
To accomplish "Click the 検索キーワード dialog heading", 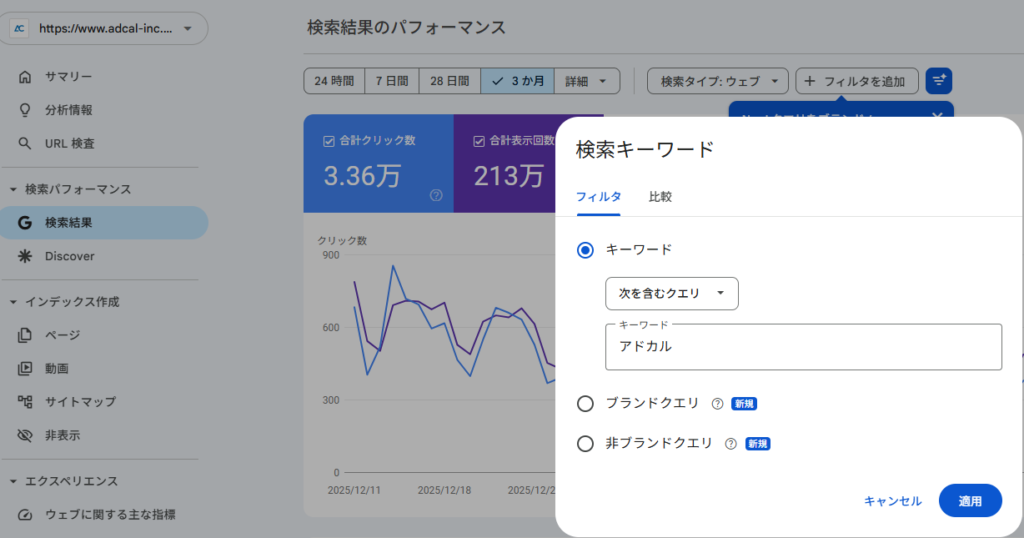I will [645, 150].
